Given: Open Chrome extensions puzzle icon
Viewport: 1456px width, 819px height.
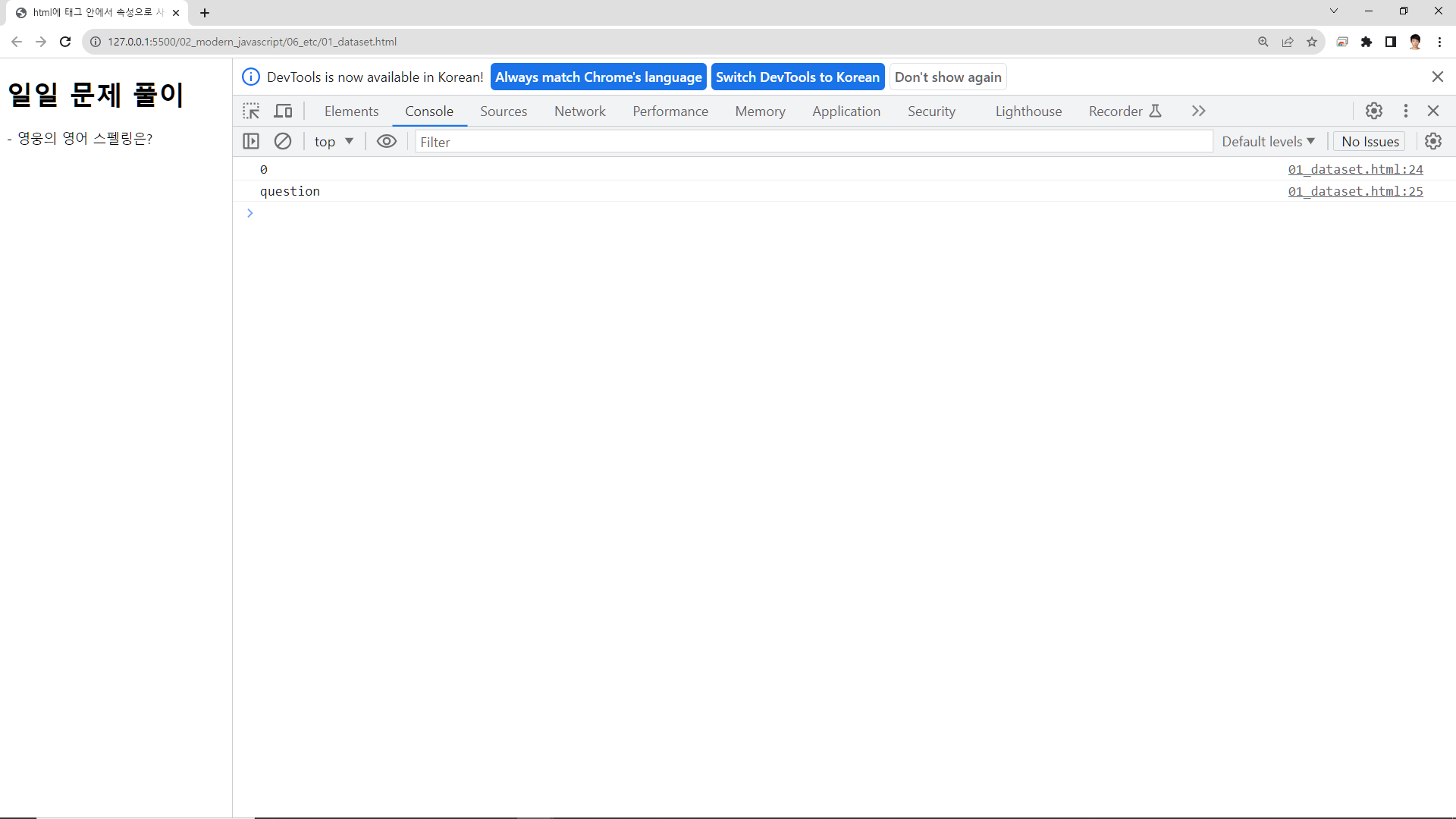Looking at the screenshot, I should click(x=1367, y=42).
